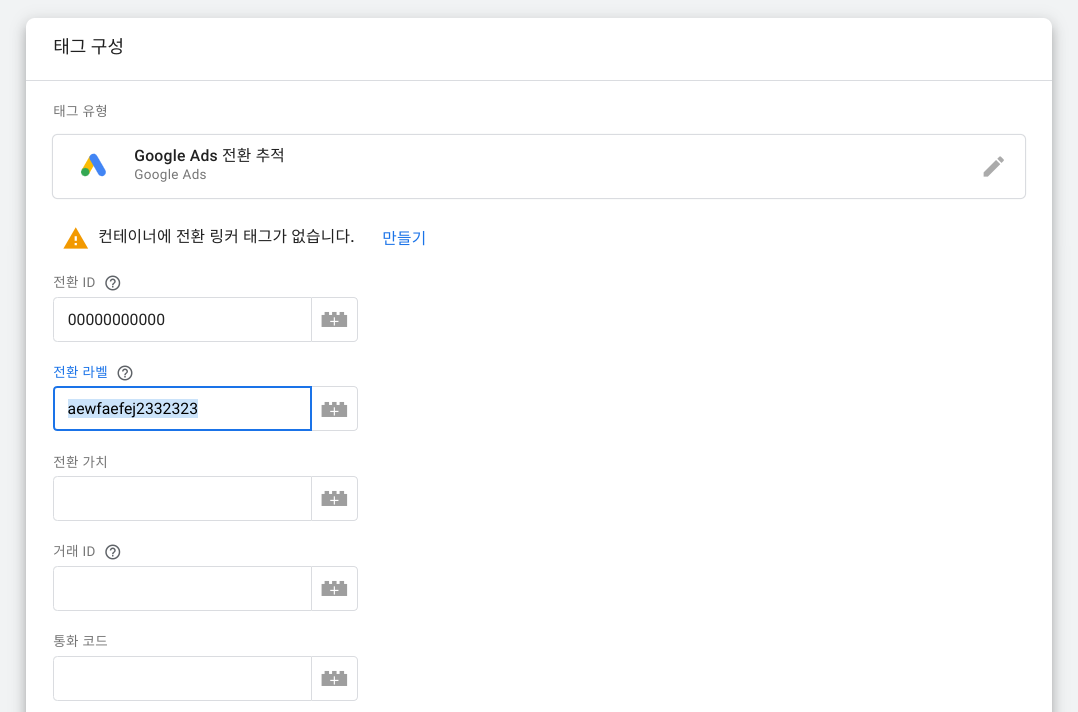Click the Google Ads logo icon
This screenshot has height=712, width=1078.
click(94, 166)
